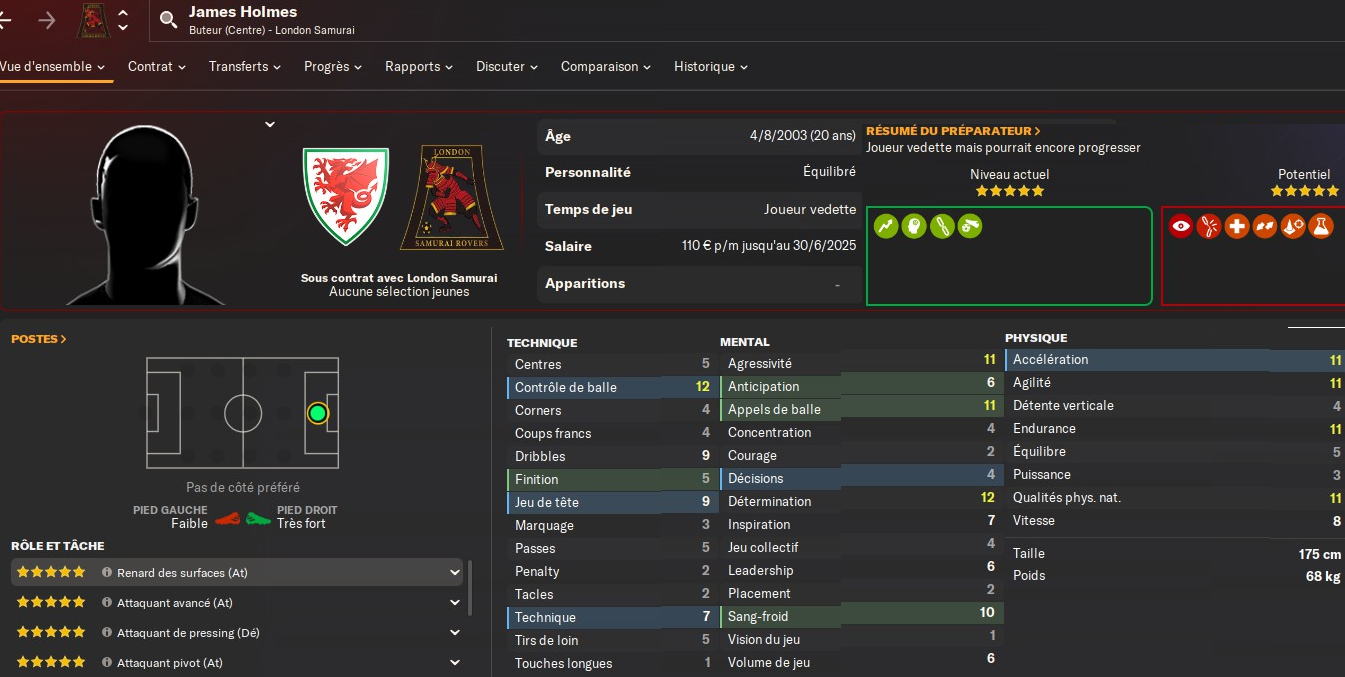Open the Postes section link
This screenshot has width=1345, height=677.
pyautogui.click(x=39, y=339)
